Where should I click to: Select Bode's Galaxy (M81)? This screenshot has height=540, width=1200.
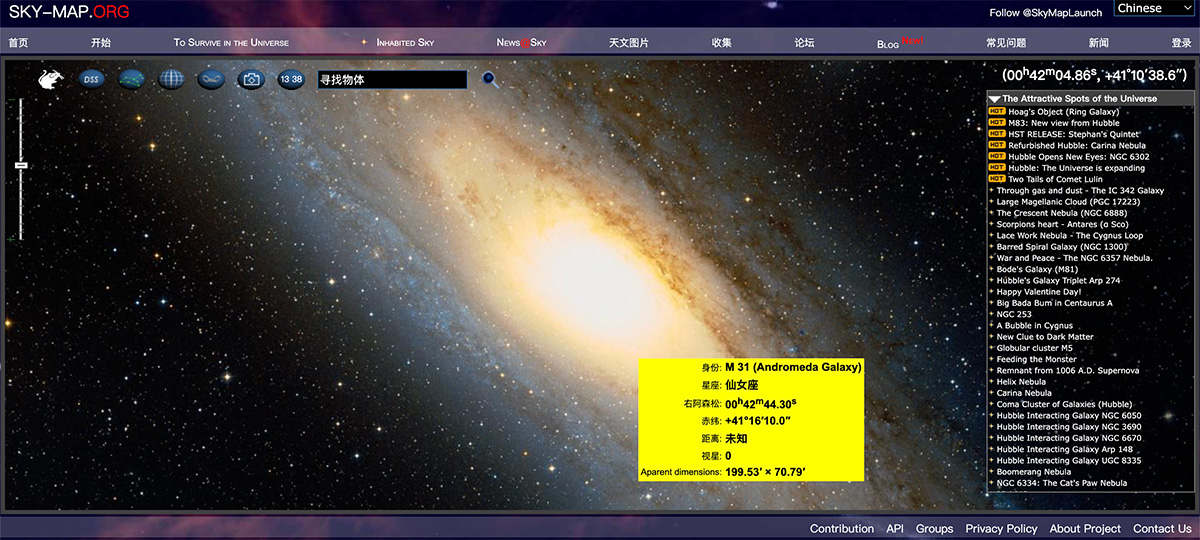[1039, 269]
